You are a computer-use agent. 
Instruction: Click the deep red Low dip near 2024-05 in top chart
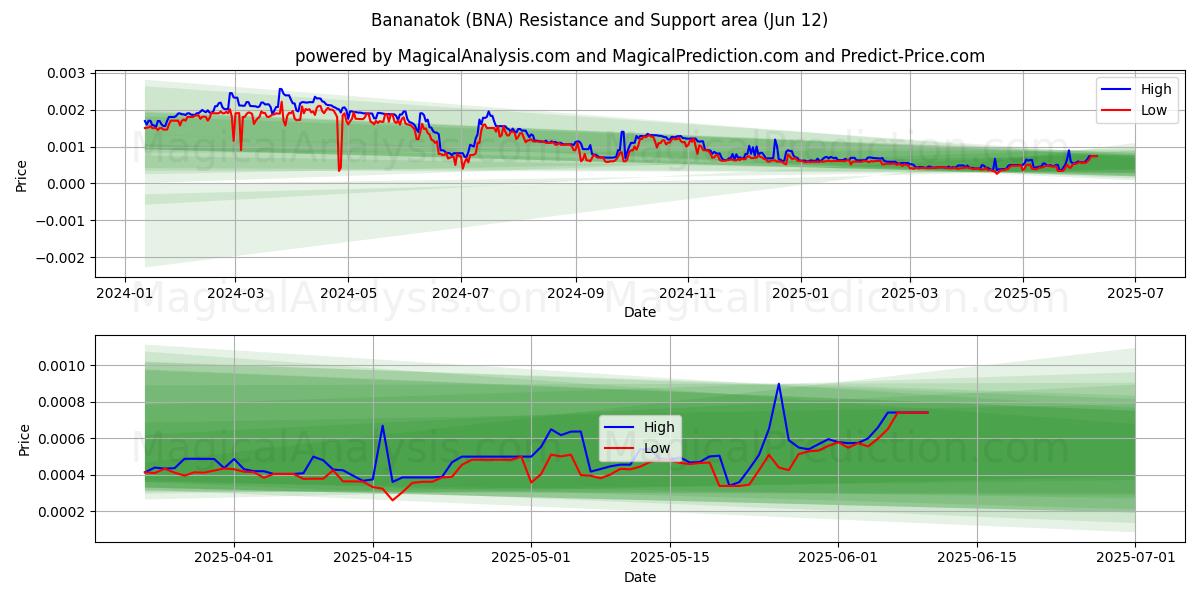coord(339,168)
